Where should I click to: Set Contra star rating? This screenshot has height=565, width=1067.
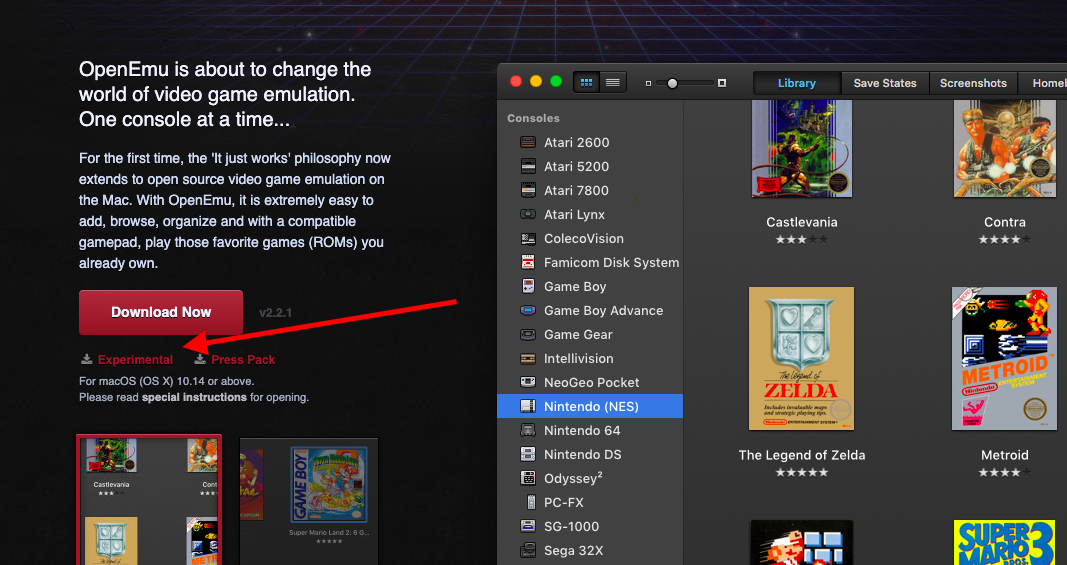pyautogui.click(x=1004, y=240)
